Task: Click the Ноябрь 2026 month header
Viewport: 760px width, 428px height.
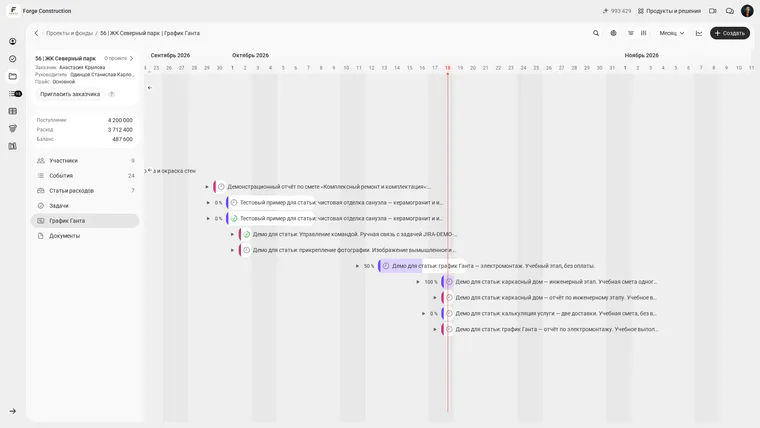Action: click(641, 55)
